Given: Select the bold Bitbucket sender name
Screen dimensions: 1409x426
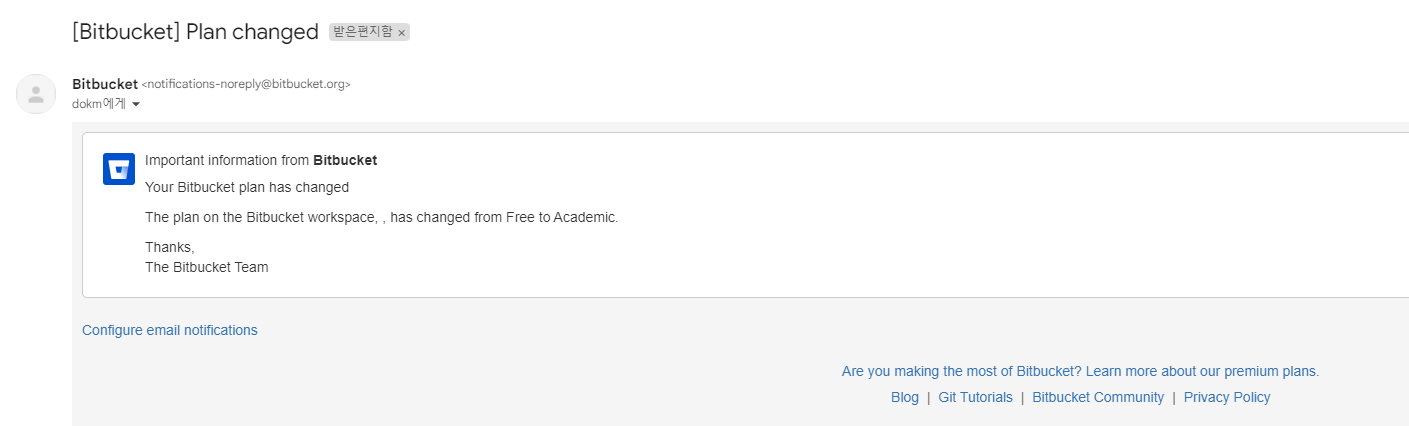Looking at the screenshot, I should pyautogui.click(x=105, y=84).
